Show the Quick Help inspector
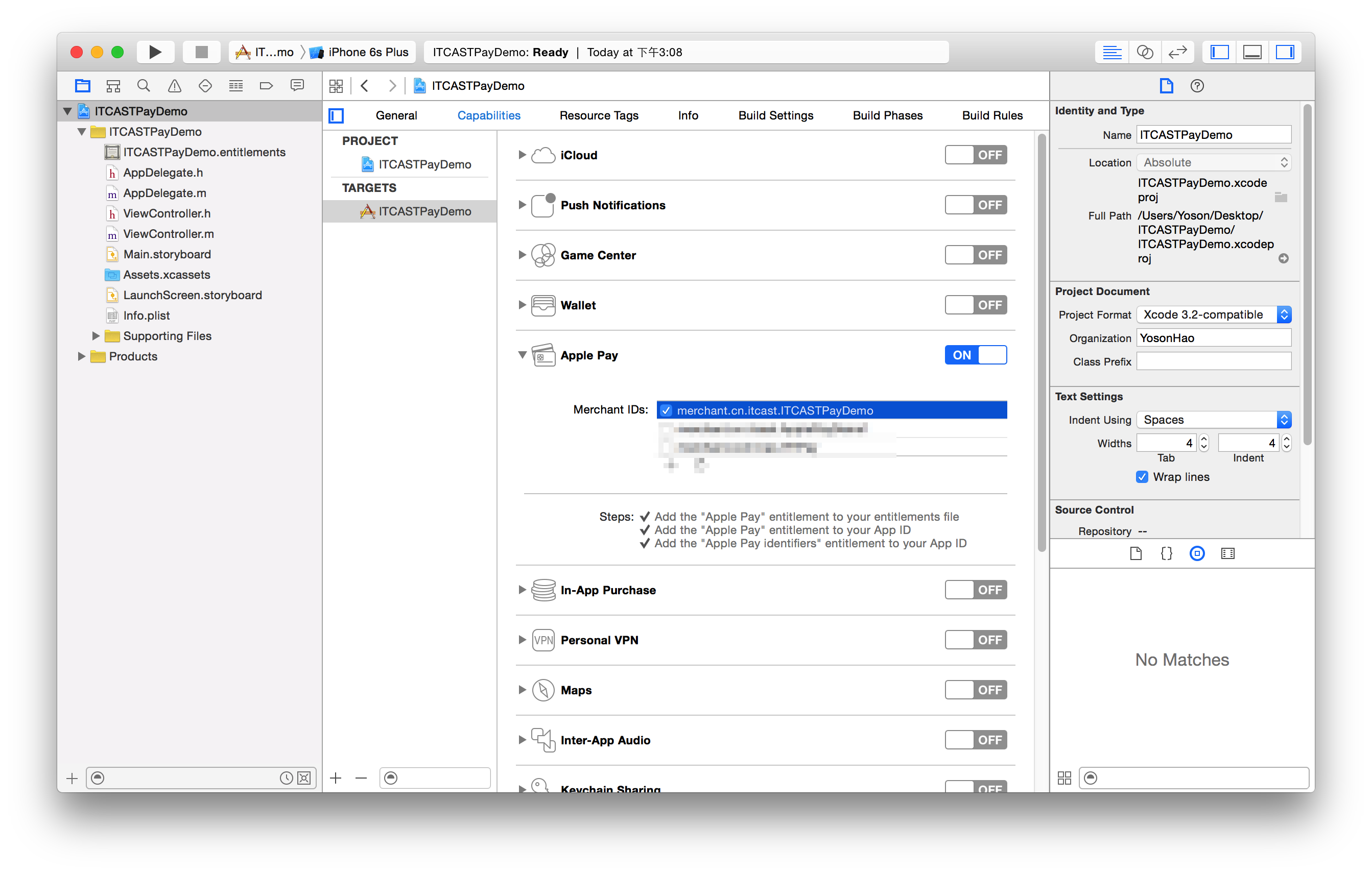This screenshot has width=1372, height=874. (1197, 86)
